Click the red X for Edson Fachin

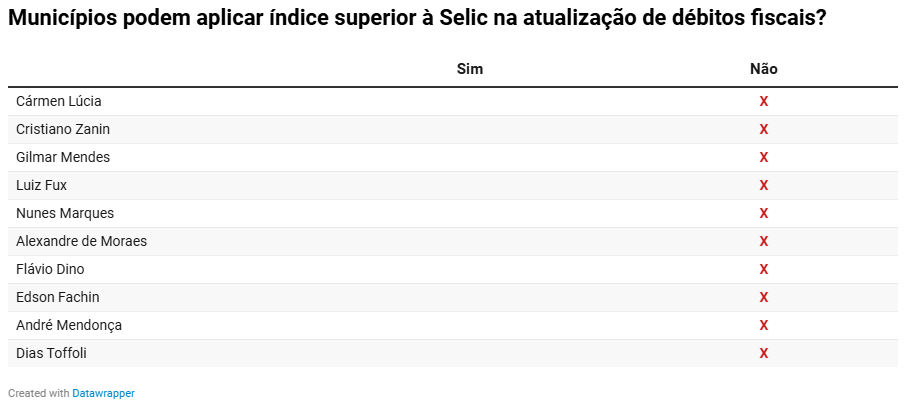pos(764,297)
